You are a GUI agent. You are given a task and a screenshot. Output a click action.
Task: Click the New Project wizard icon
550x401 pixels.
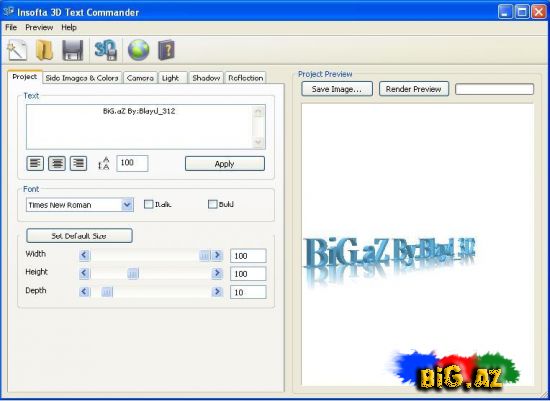click(x=17, y=50)
